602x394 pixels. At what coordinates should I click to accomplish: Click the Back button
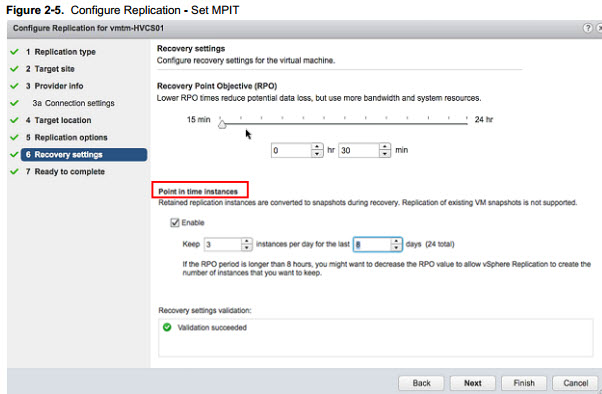tap(421, 383)
